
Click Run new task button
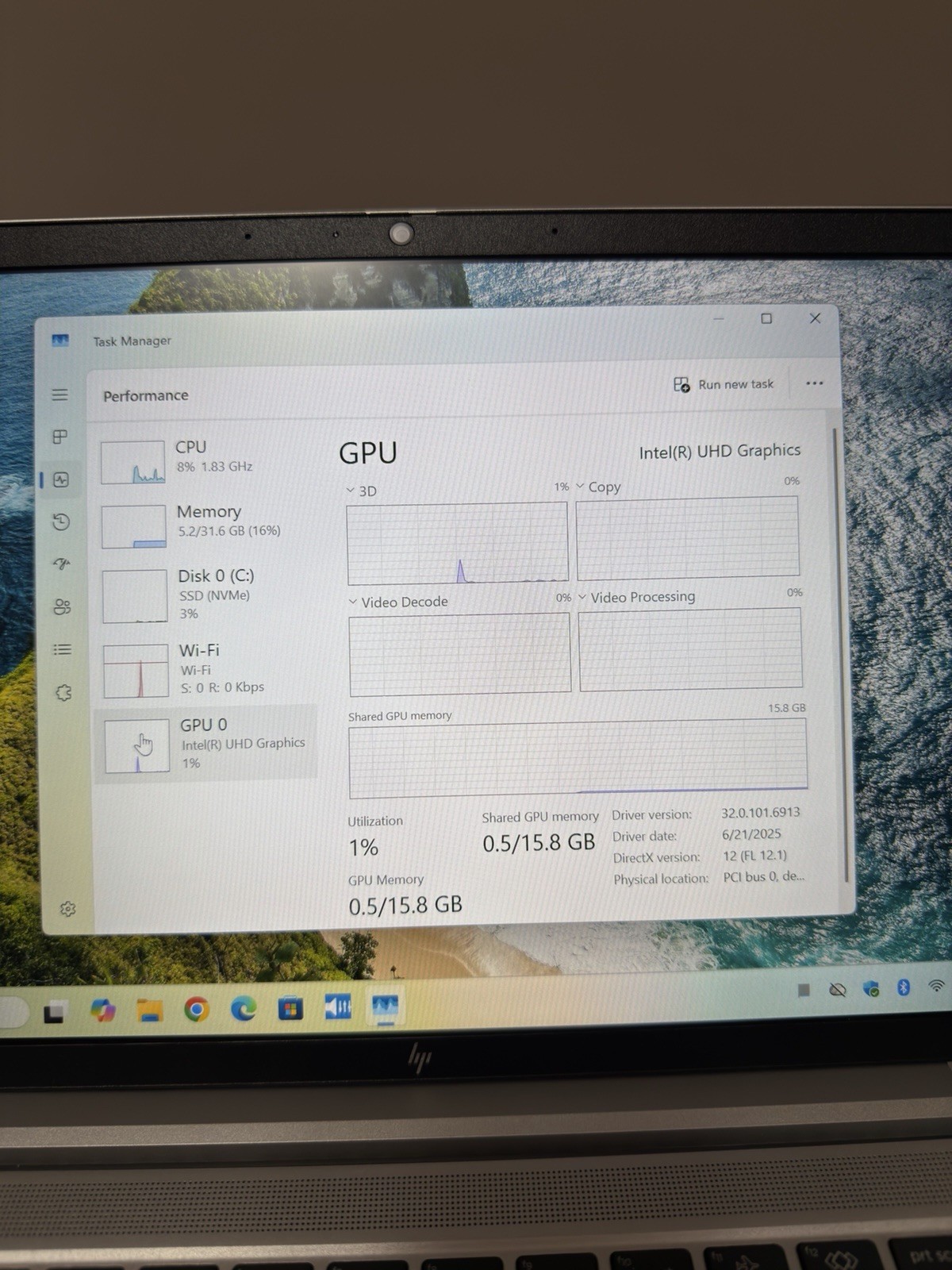[723, 384]
